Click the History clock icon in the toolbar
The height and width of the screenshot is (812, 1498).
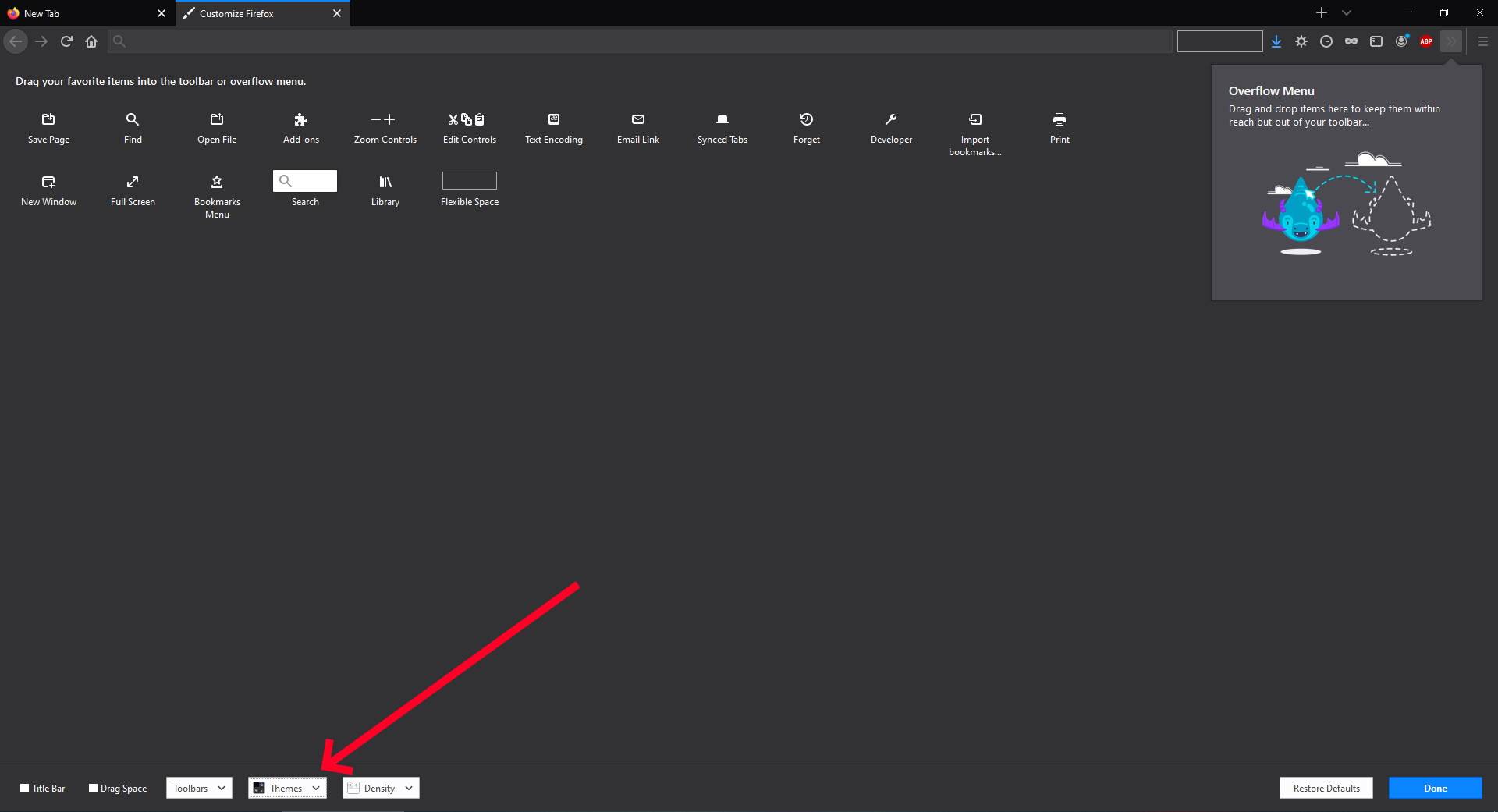[x=1326, y=41]
